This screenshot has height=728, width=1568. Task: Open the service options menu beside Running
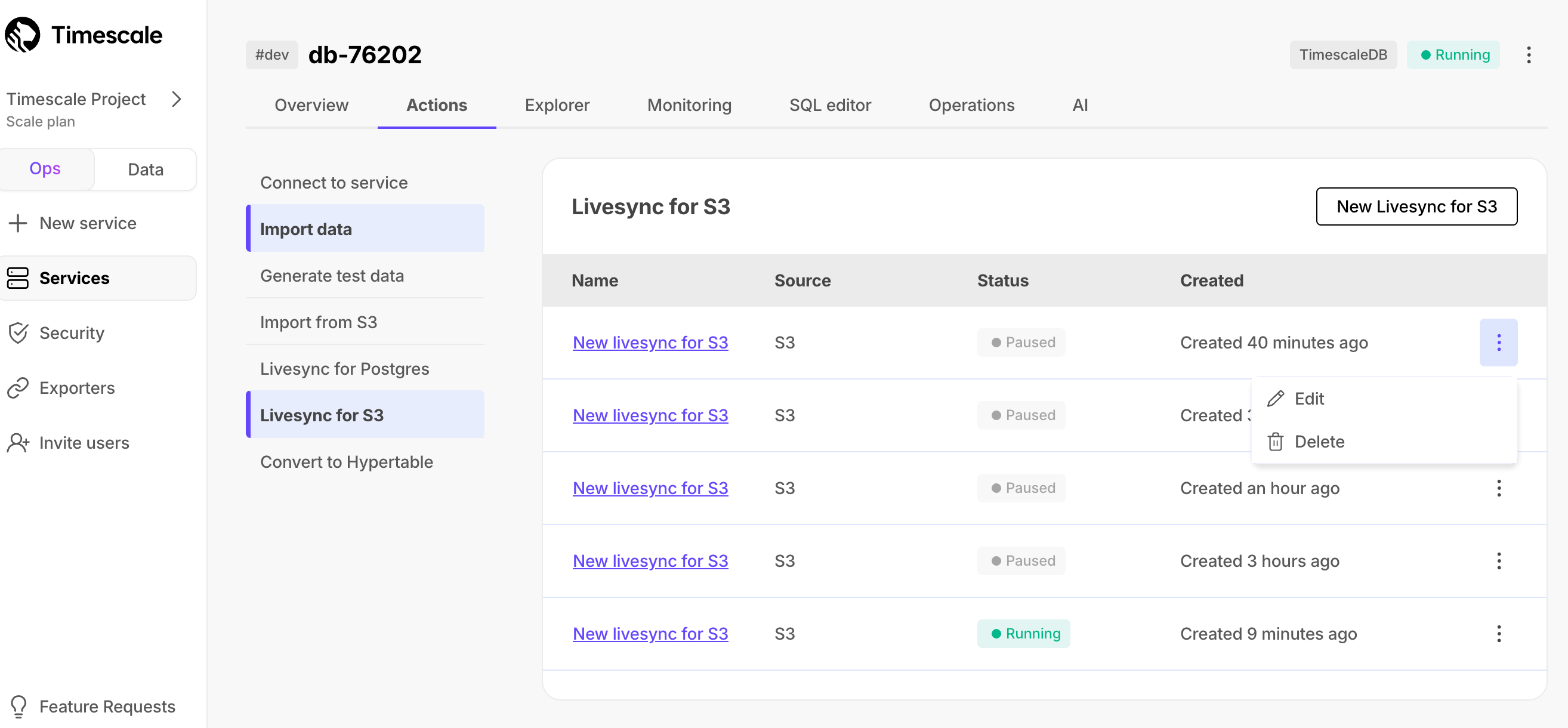click(x=1529, y=55)
